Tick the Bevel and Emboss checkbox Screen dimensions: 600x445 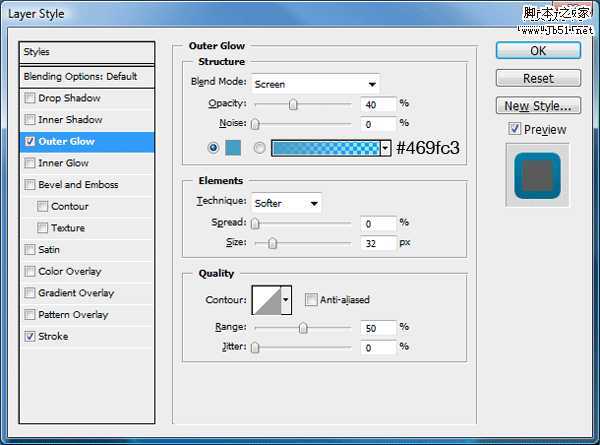pos(29,185)
